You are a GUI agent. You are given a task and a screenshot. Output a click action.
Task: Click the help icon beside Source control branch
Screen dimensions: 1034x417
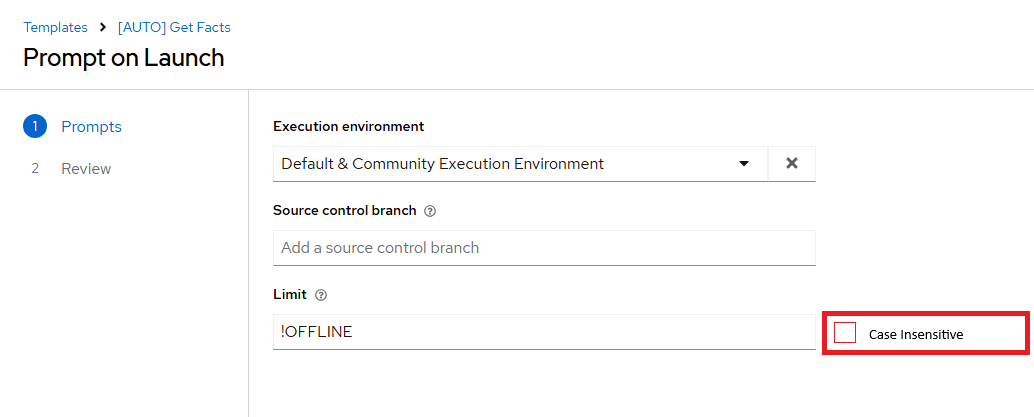[x=430, y=211]
